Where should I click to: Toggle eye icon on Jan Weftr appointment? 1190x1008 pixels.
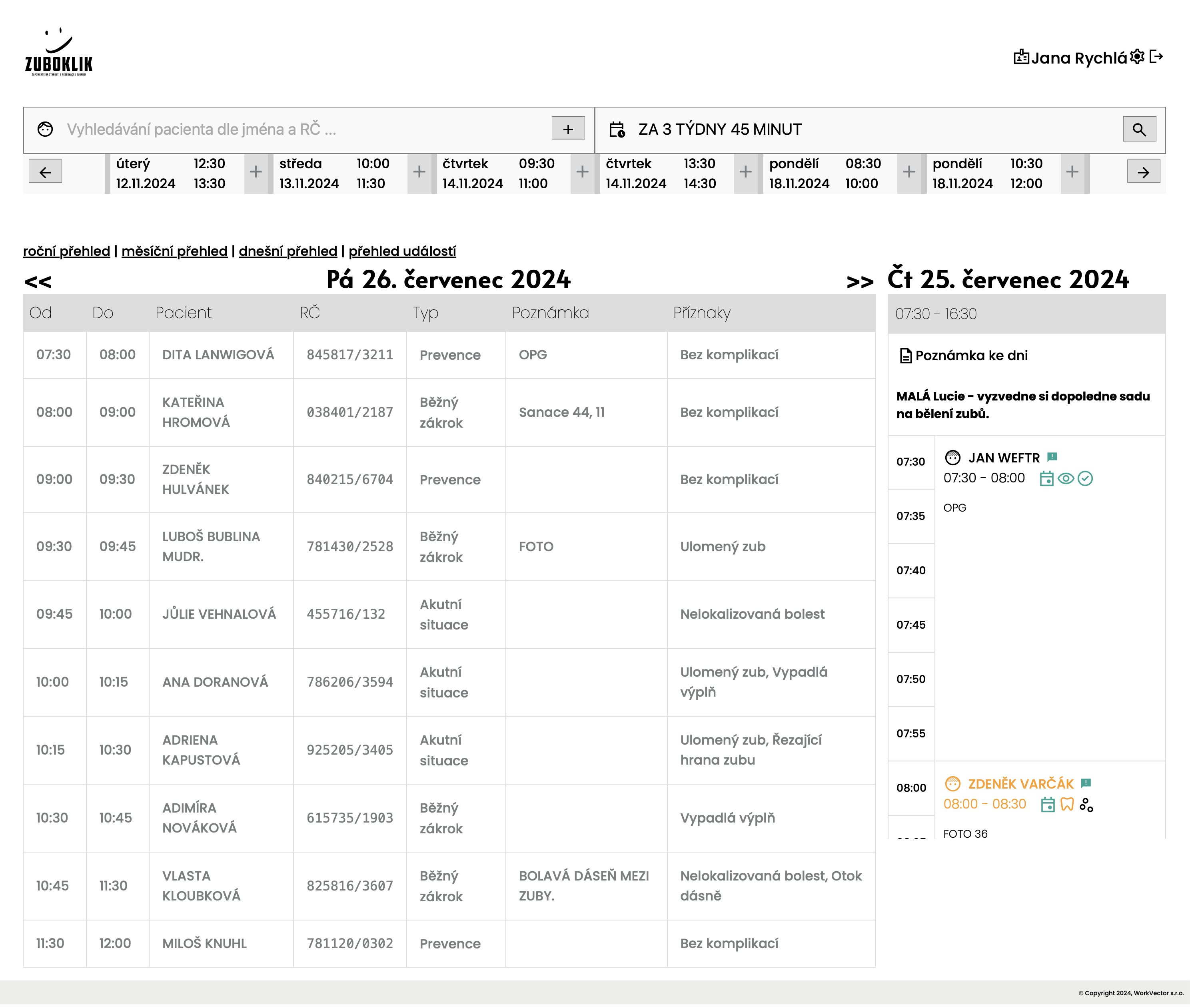pyautogui.click(x=1065, y=479)
